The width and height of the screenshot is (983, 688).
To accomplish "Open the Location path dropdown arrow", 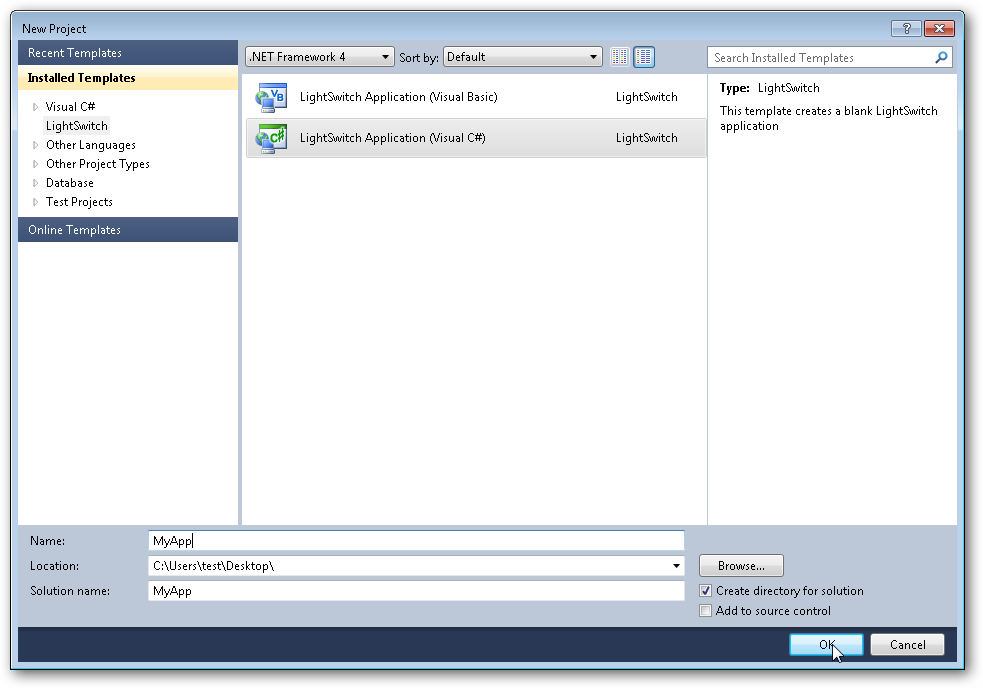I will coord(676,566).
